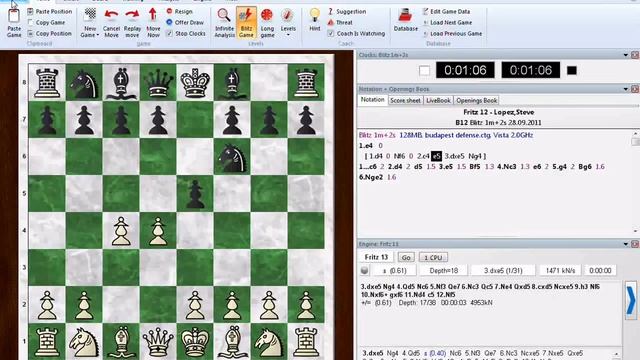
Task: Click the Fritz 13 engine button
Action: [x=376, y=257]
